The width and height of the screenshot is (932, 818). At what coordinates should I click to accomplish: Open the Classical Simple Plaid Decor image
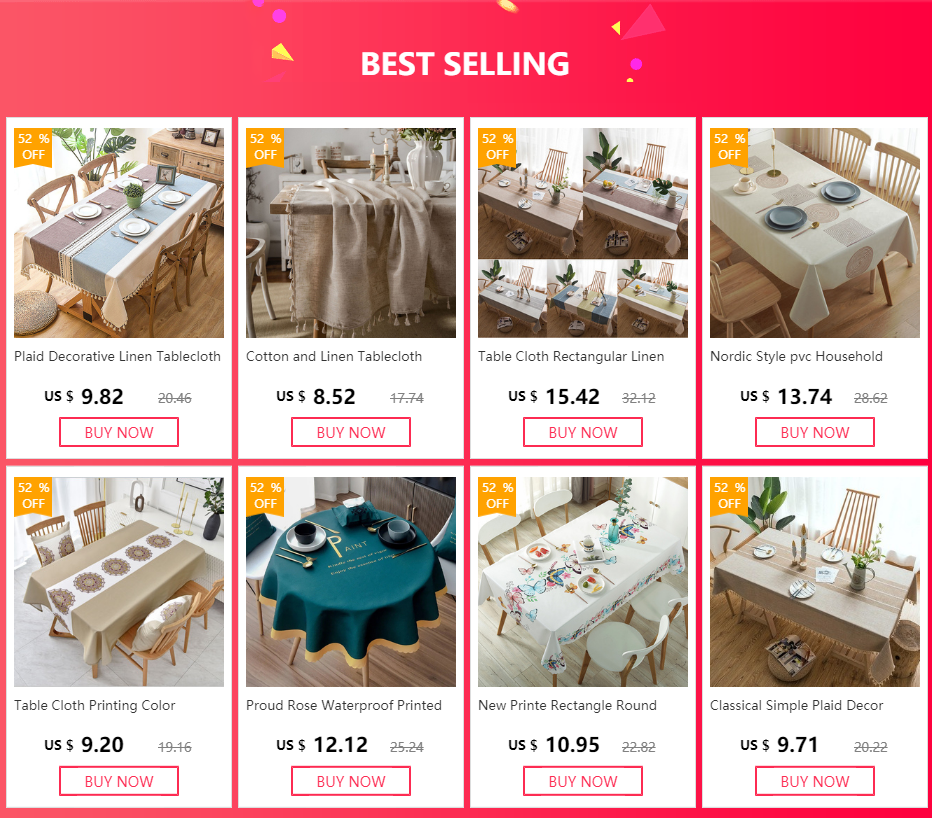coord(815,582)
